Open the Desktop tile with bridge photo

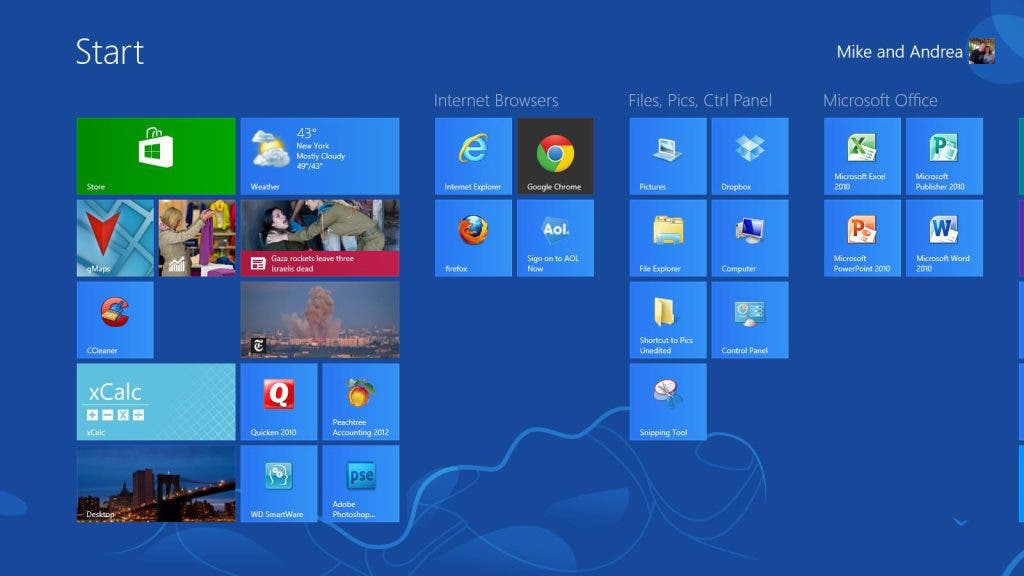tap(156, 484)
